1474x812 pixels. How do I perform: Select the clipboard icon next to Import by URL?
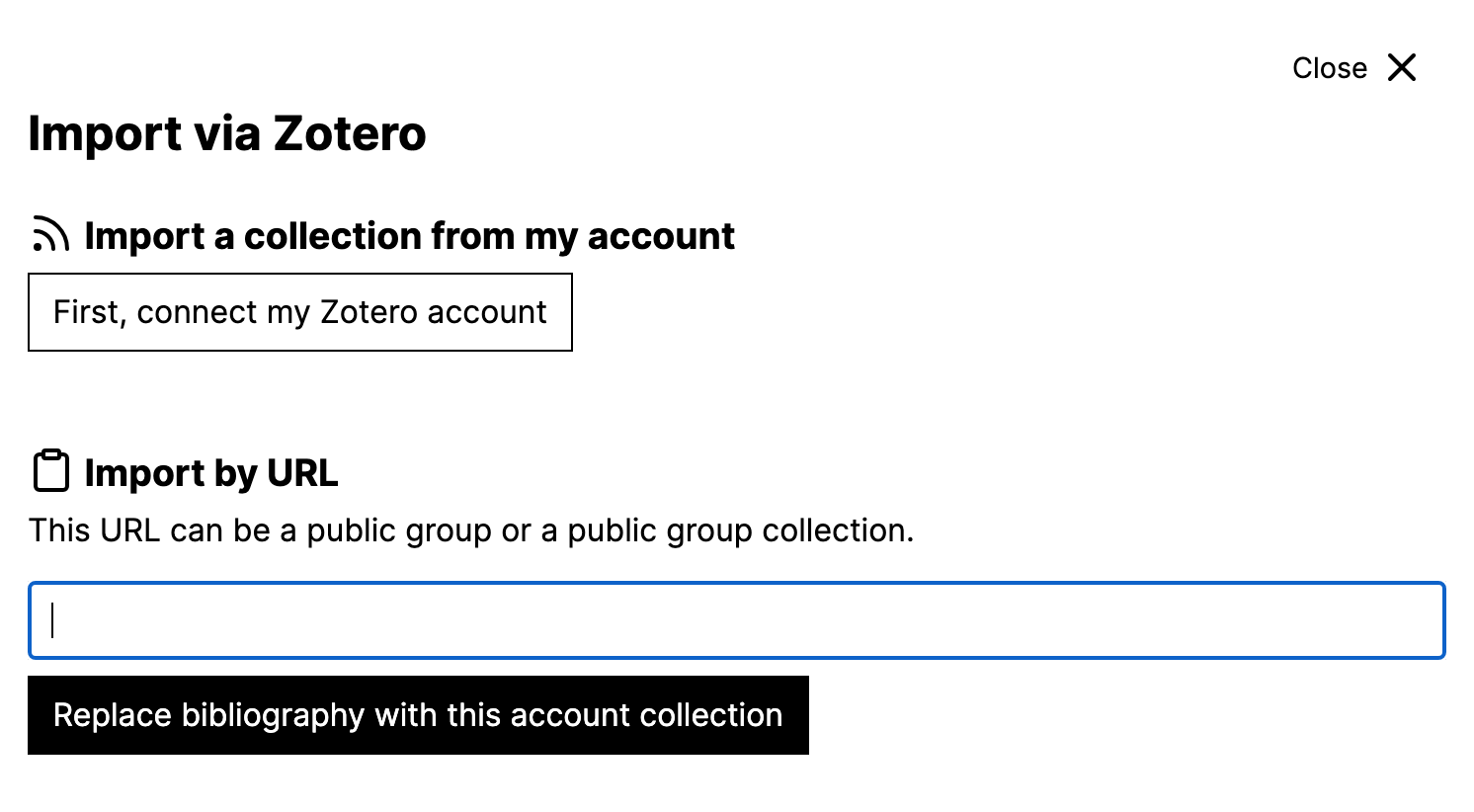51,471
